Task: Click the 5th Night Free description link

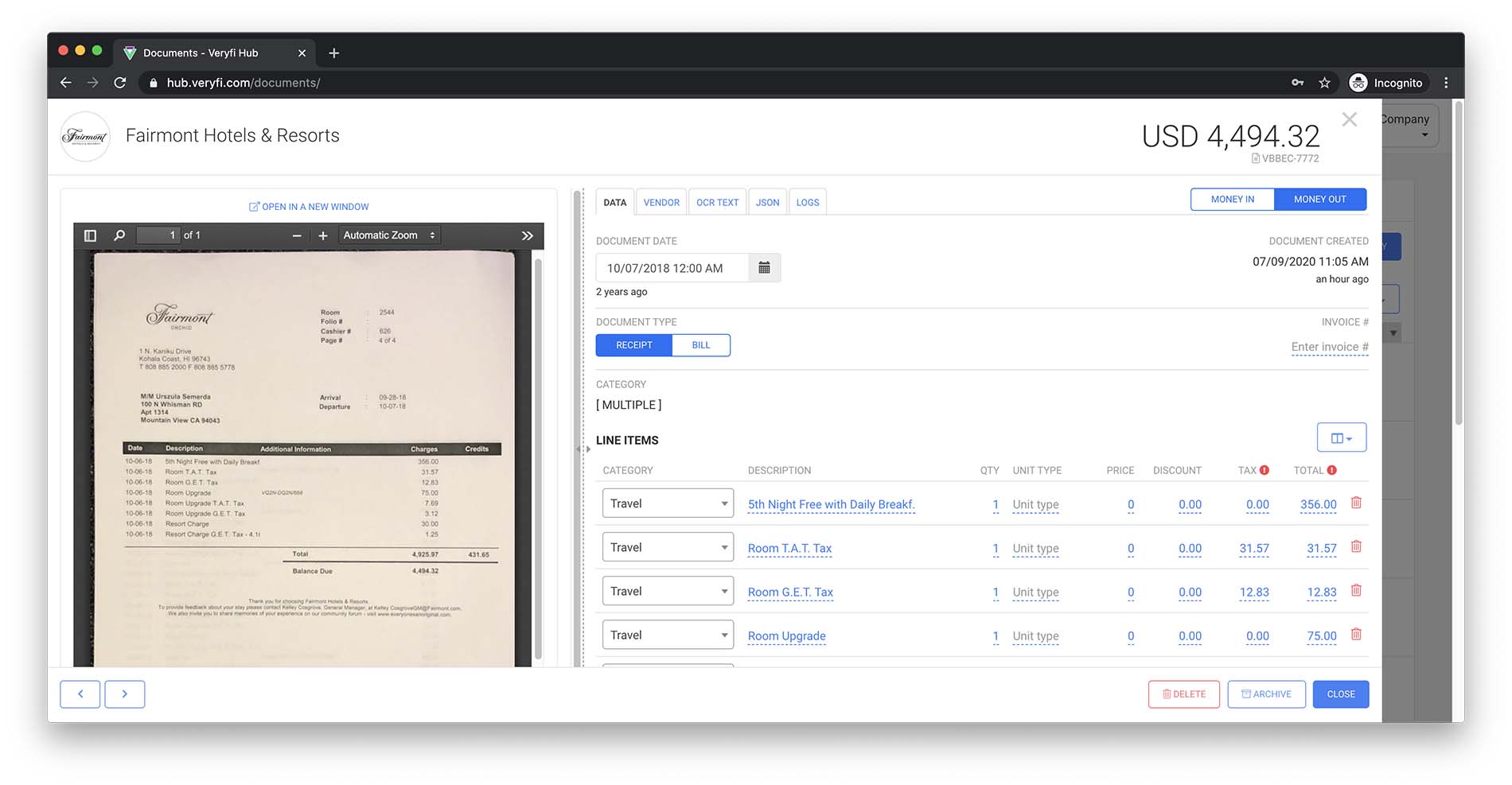Action: pyautogui.click(x=832, y=504)
